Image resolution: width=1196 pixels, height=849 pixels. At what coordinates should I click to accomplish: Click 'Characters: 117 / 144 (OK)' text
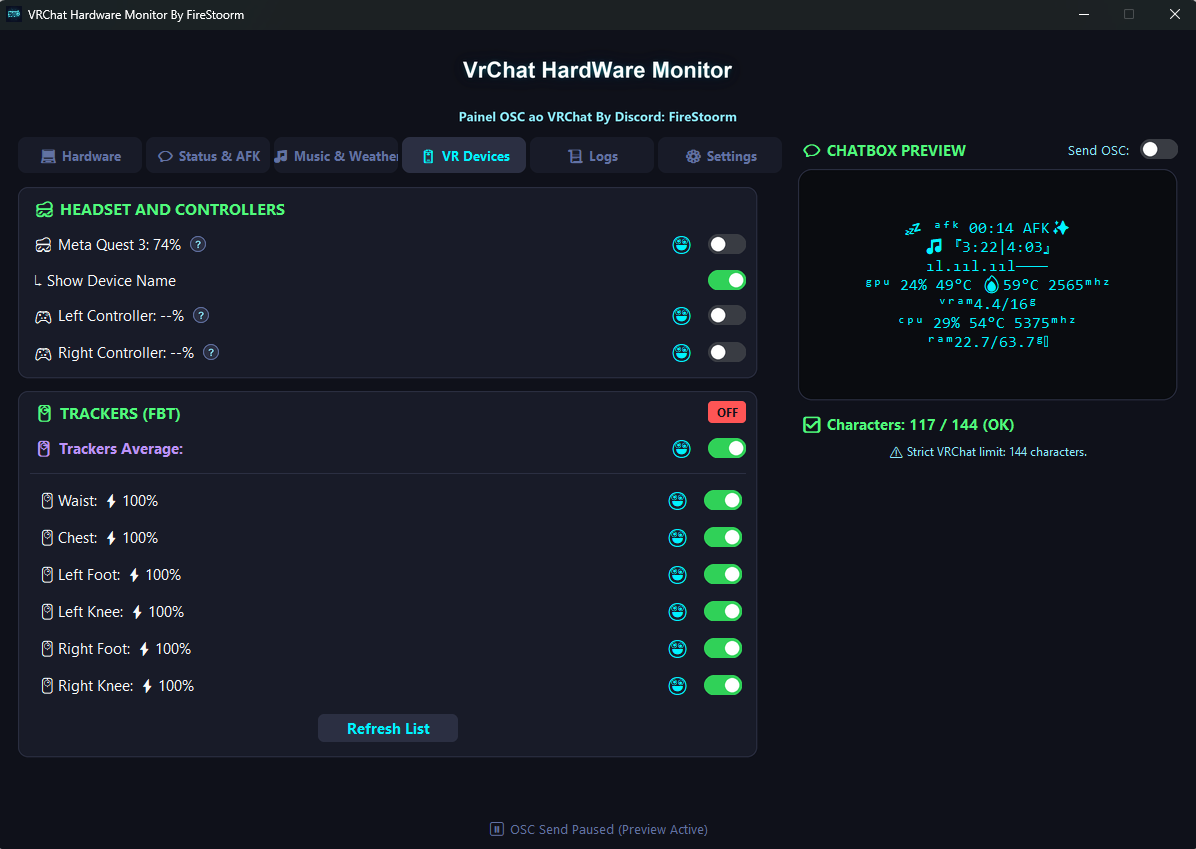tap(920, 425)
